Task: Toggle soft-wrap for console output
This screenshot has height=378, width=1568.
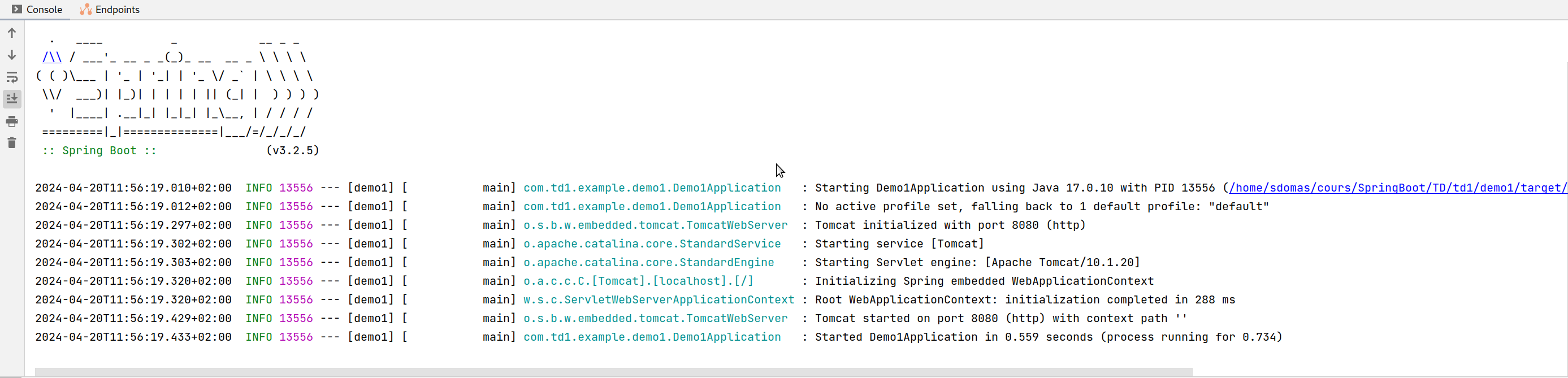Action: pos(11,77)
